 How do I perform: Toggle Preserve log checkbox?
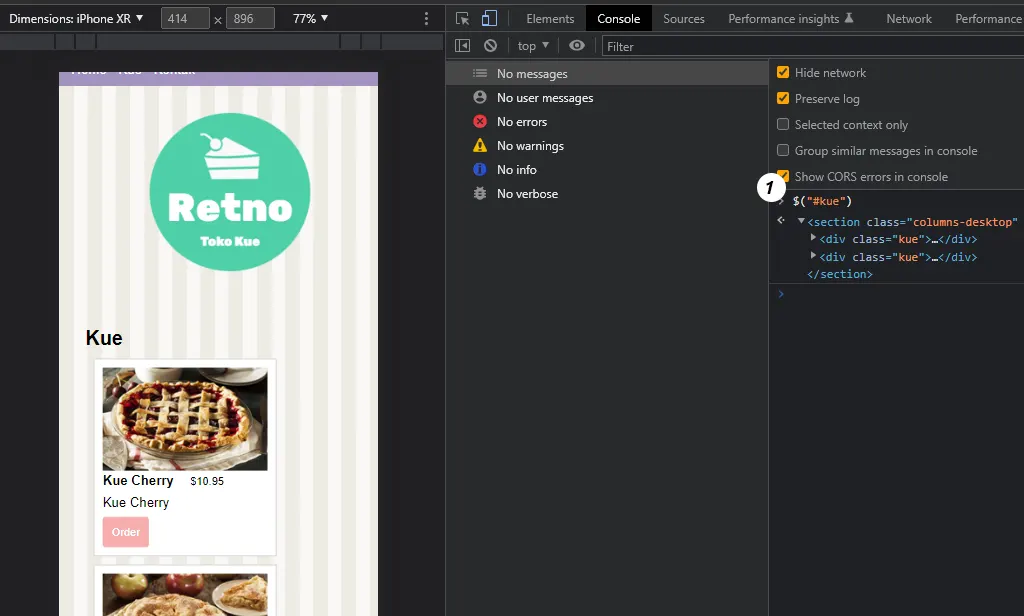pyautogui.click(x=783, y=99)
